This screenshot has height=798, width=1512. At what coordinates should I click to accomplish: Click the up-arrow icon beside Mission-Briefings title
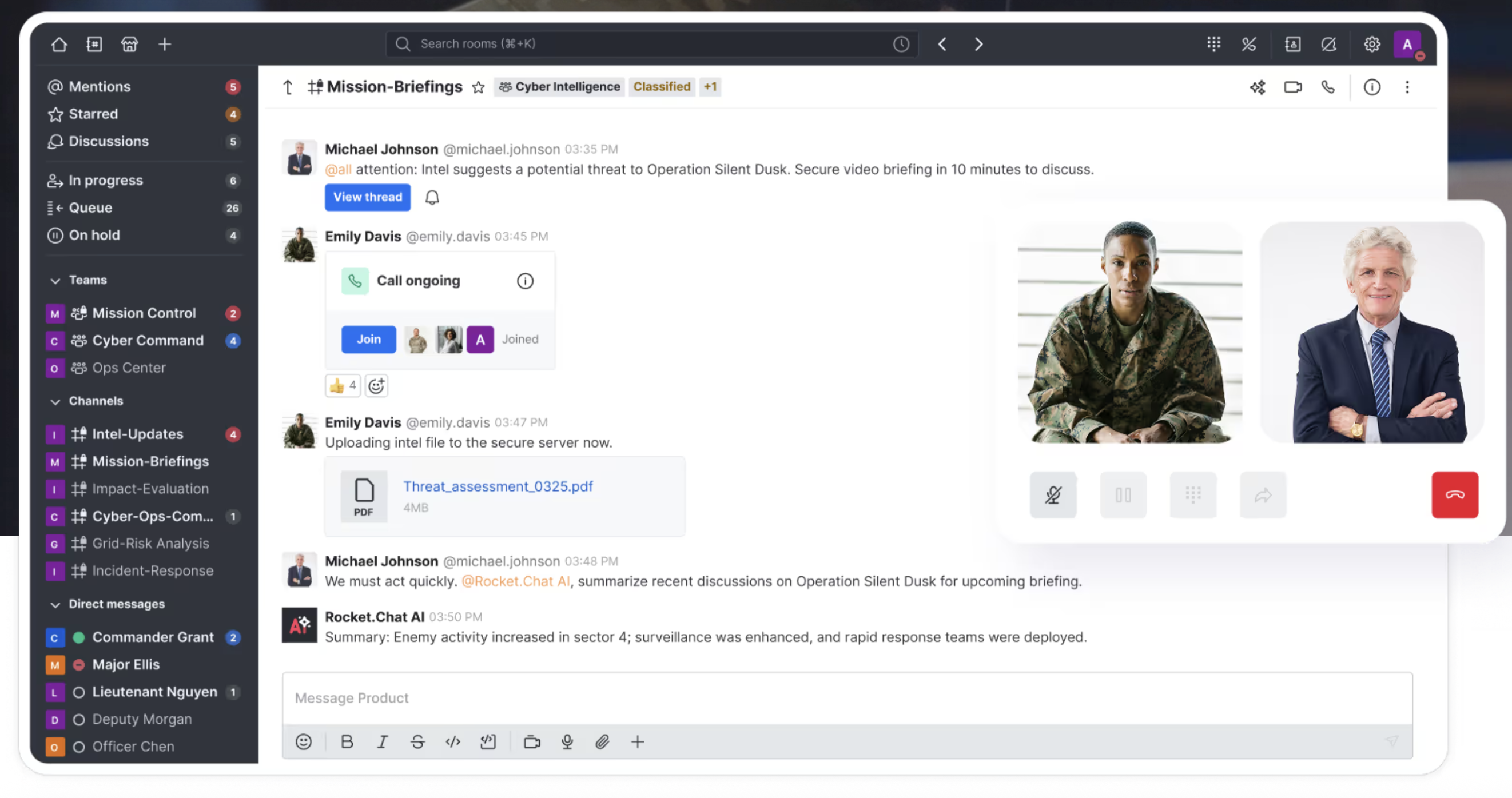coord(288,87)
